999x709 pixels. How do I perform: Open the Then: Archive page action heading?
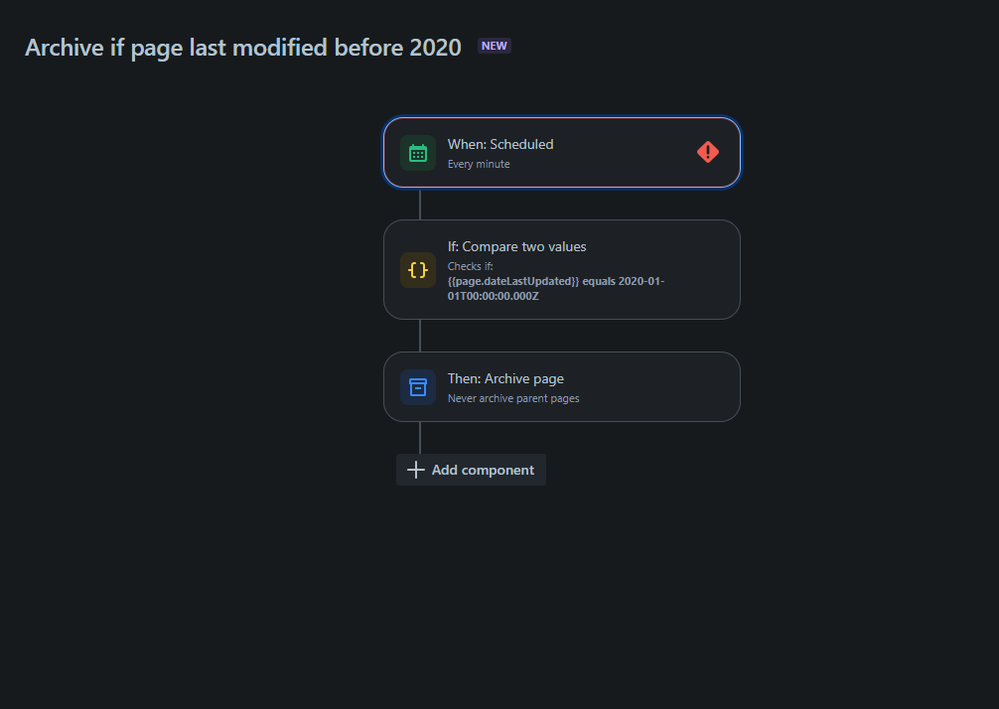[505, 379]
